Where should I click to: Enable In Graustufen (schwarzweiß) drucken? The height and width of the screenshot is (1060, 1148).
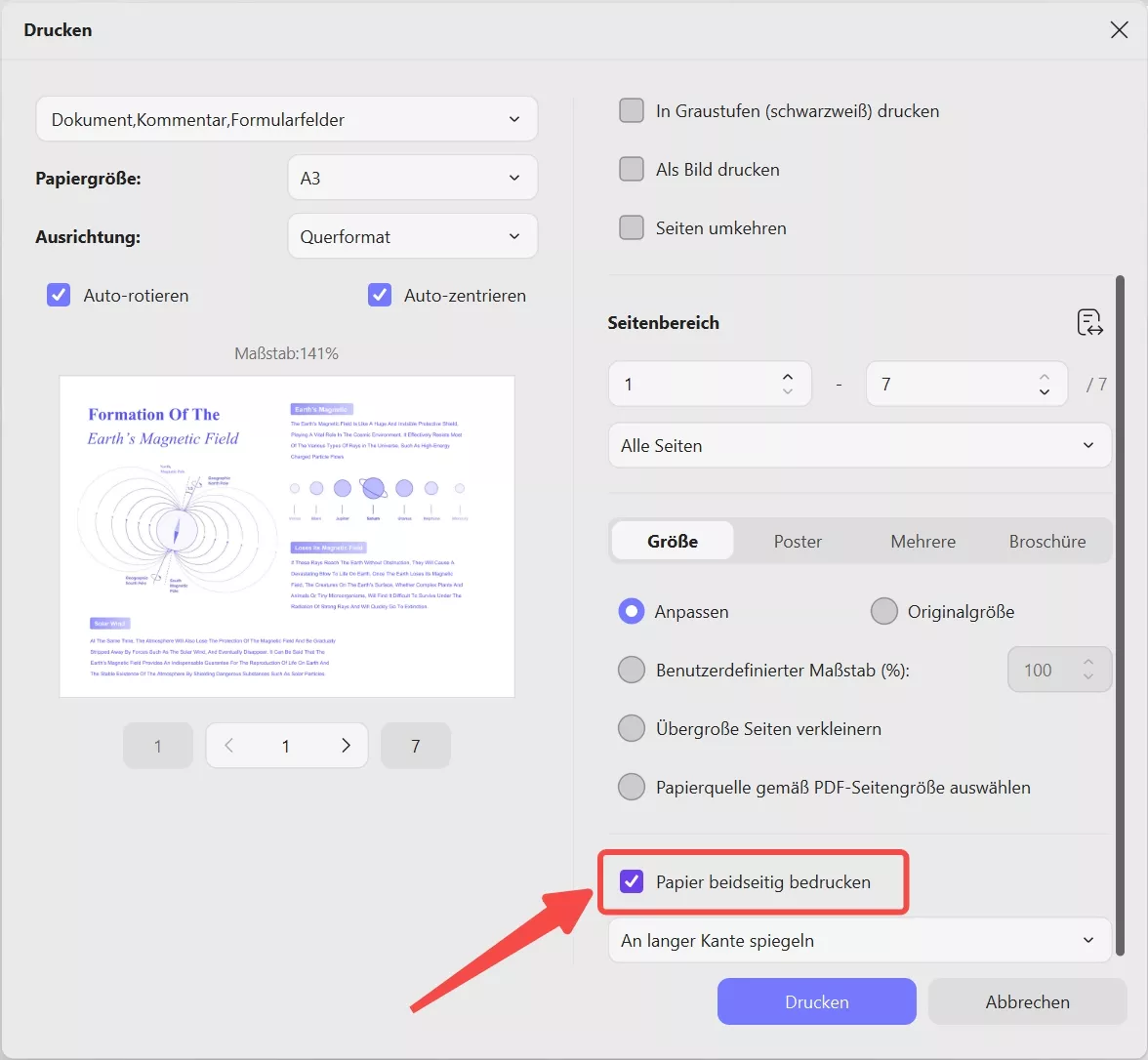point(632,110)
